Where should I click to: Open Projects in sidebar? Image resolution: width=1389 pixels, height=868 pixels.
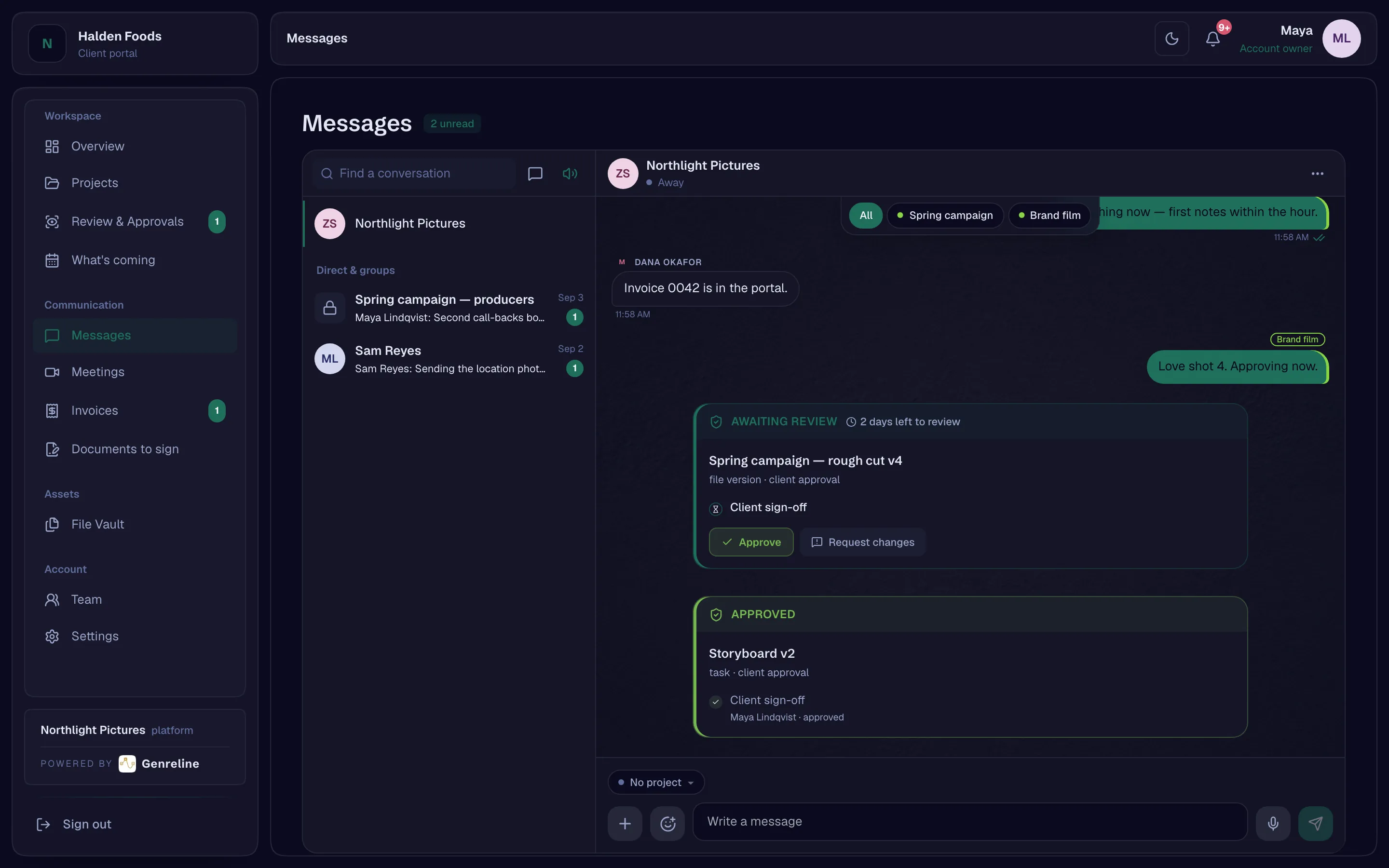(x=135, y=183)
